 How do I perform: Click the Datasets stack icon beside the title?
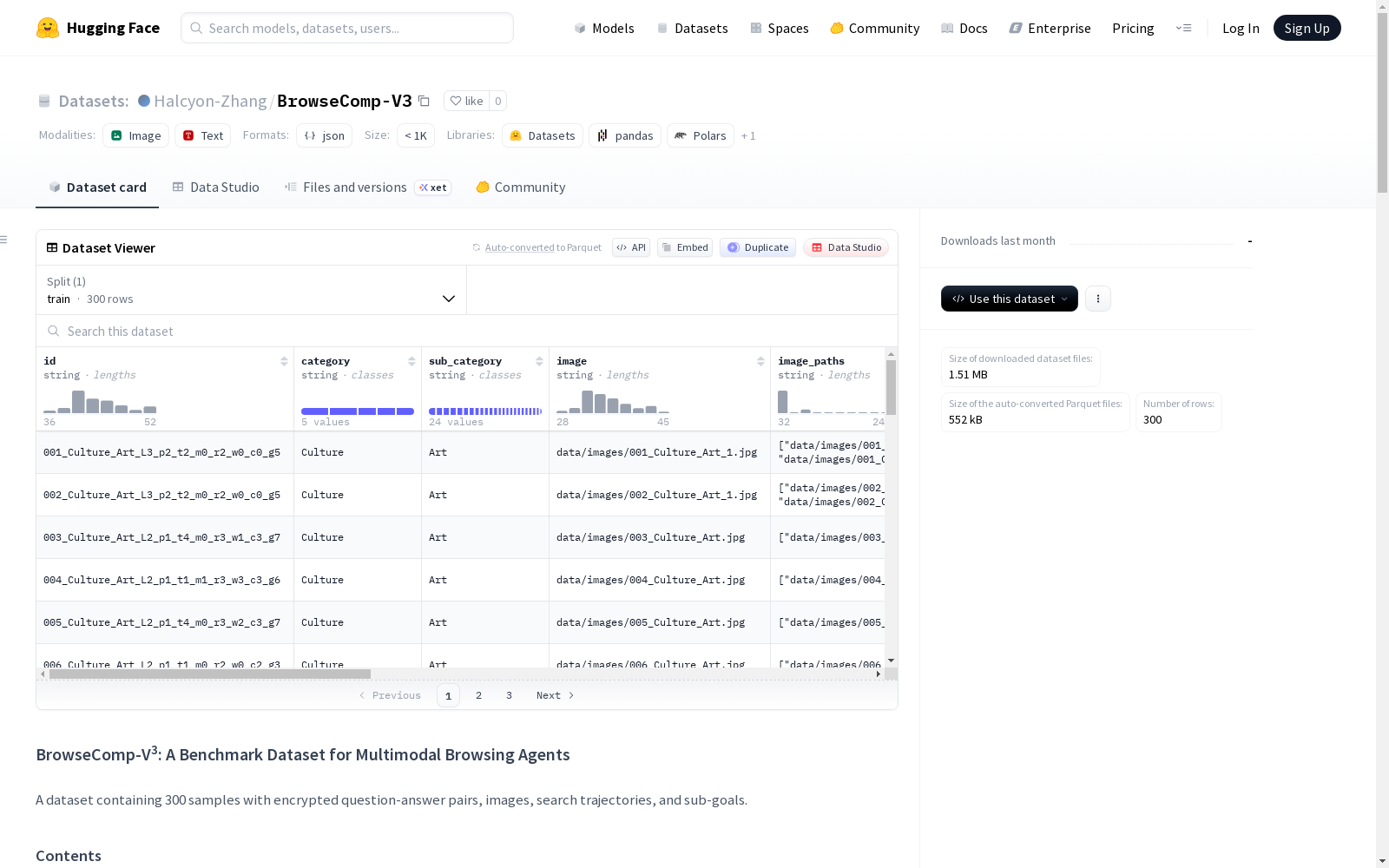point(44,102)
